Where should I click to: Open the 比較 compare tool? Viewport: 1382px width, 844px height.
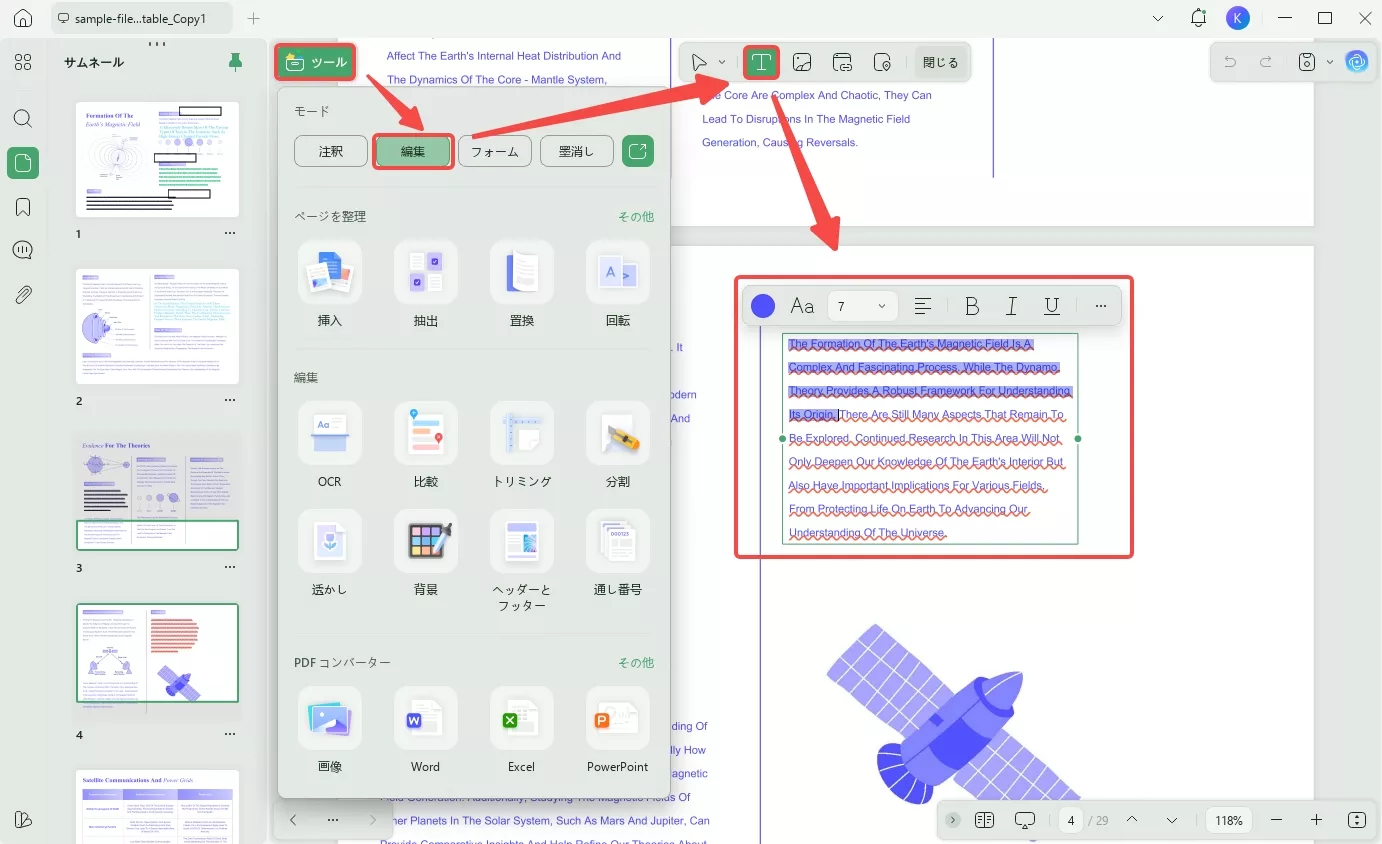(426, 446)
